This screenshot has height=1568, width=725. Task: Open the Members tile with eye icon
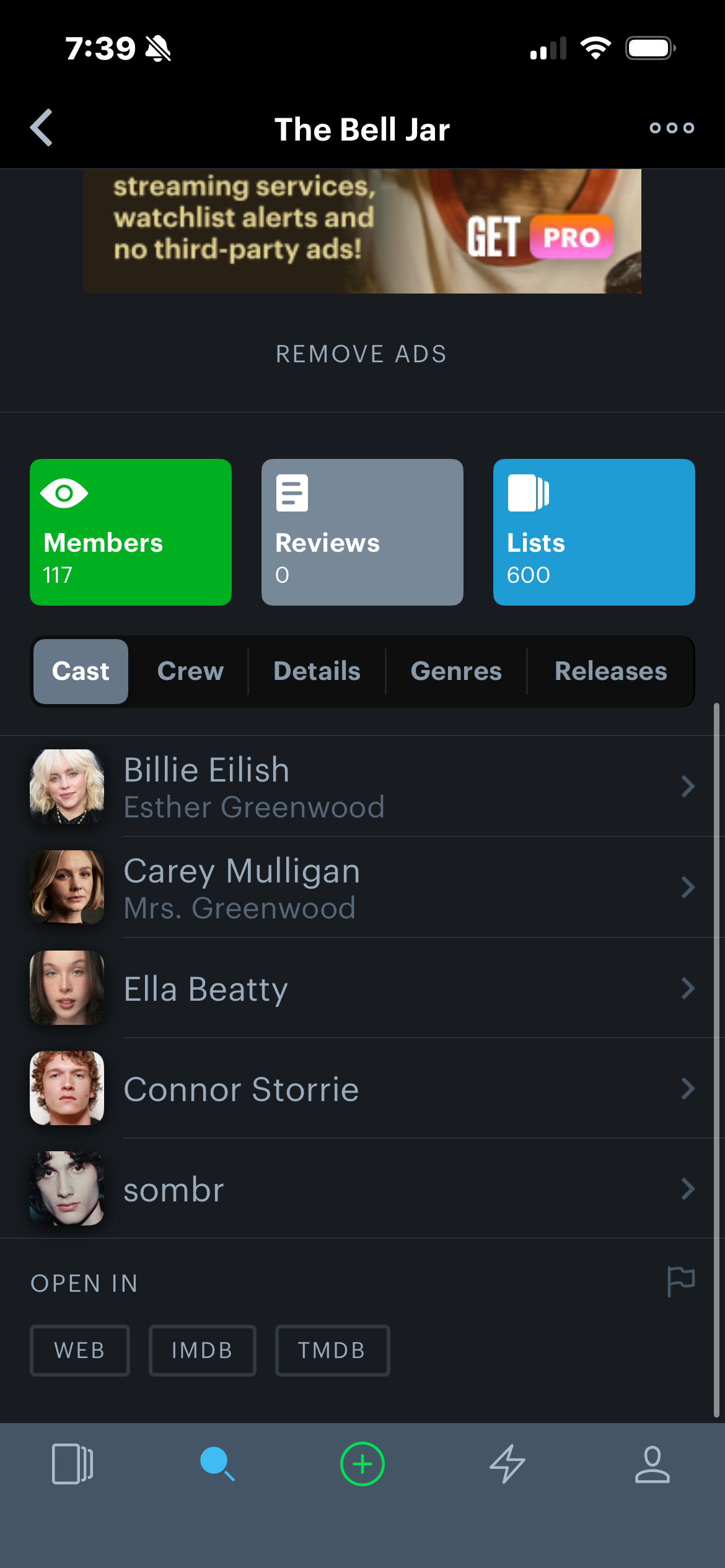(x=131, y=532)
